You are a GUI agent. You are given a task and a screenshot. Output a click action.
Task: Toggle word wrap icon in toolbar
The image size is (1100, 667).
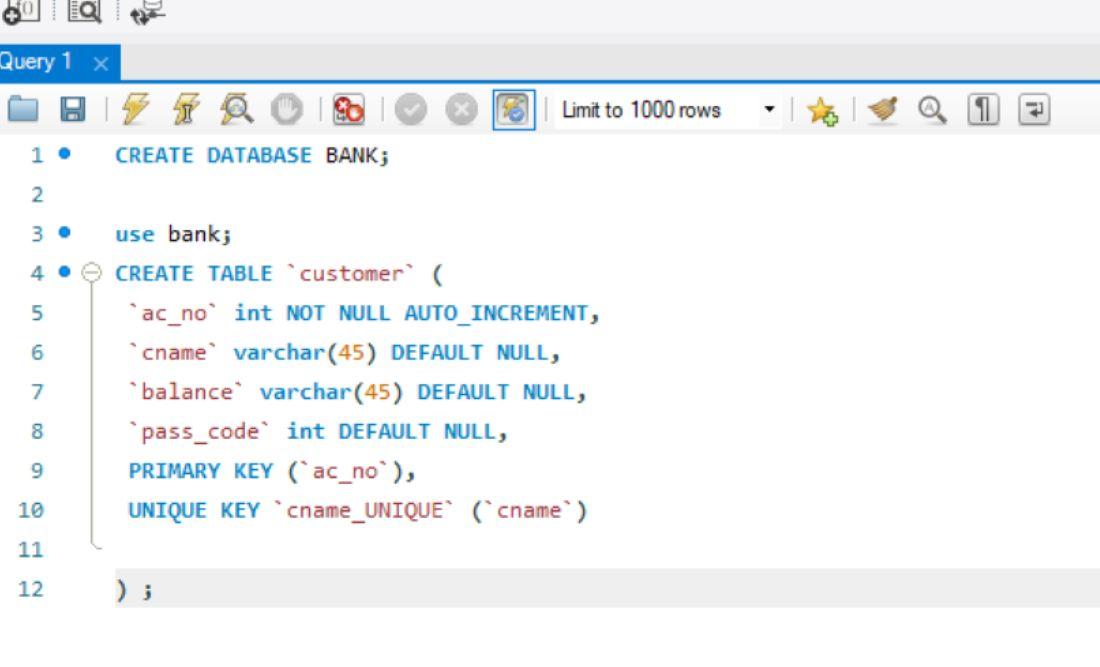(1034, 110)
